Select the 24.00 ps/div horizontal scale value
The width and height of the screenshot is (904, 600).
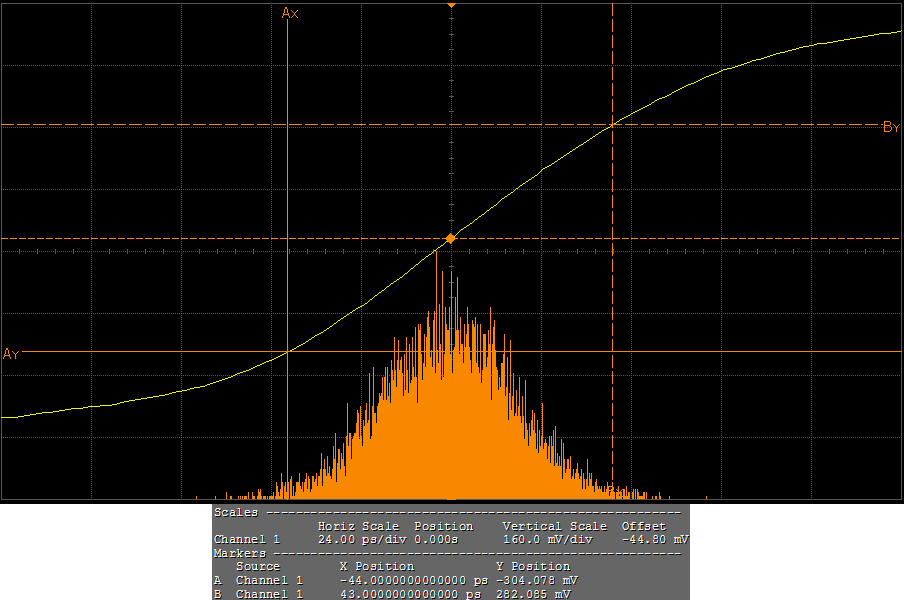click(x=357, y=539)
